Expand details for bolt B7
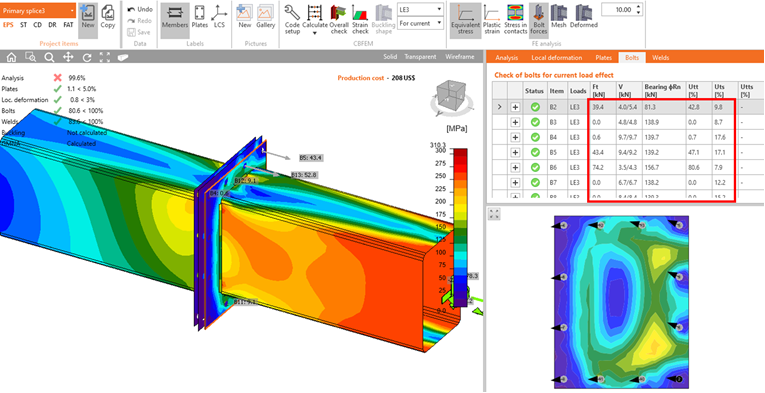765x393 pixels. 515,183
